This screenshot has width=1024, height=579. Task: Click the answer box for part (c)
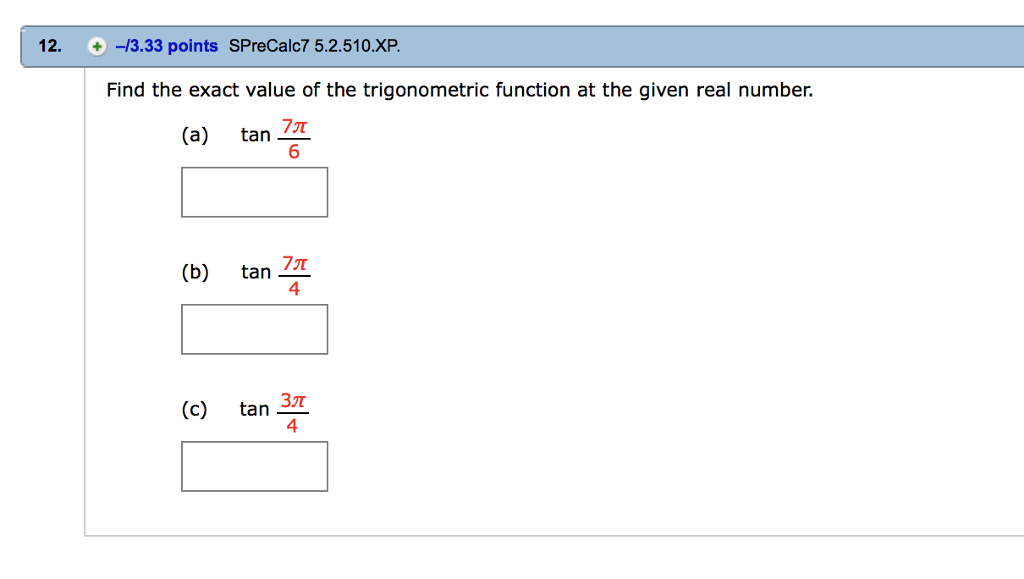pyautogui.click(x=254, y=465)
